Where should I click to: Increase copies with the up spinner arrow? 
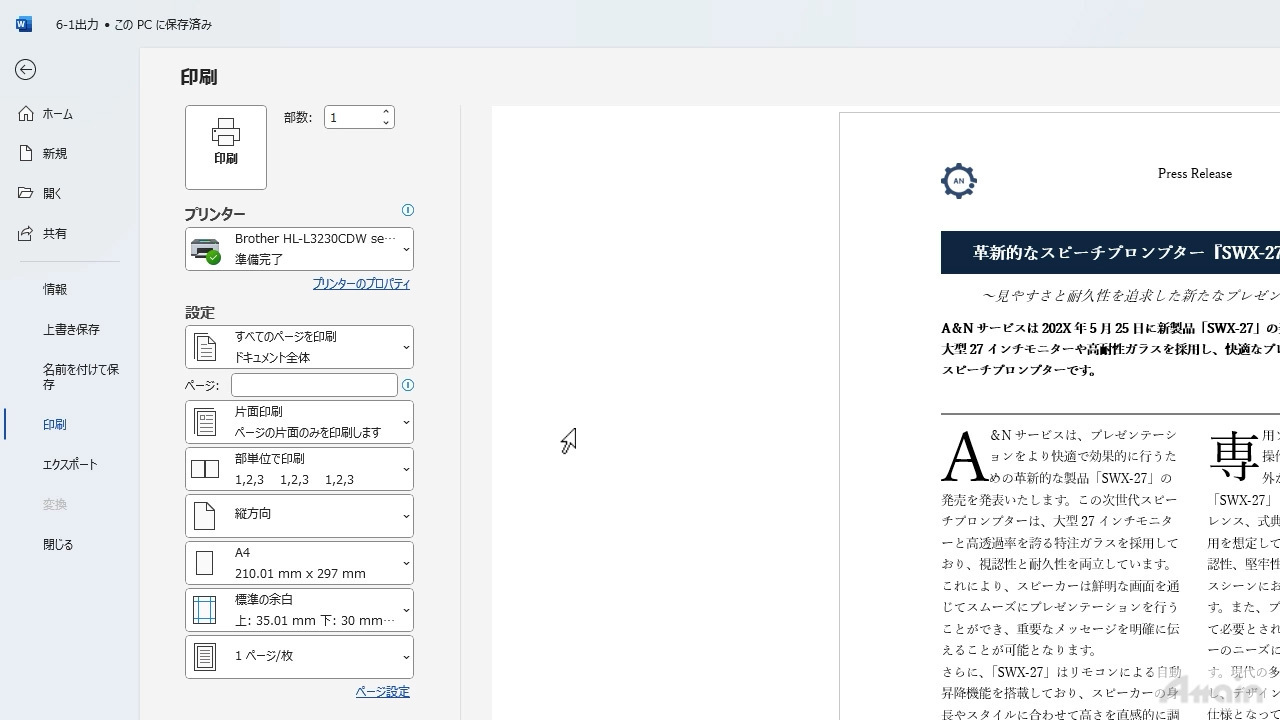[386, 112]
